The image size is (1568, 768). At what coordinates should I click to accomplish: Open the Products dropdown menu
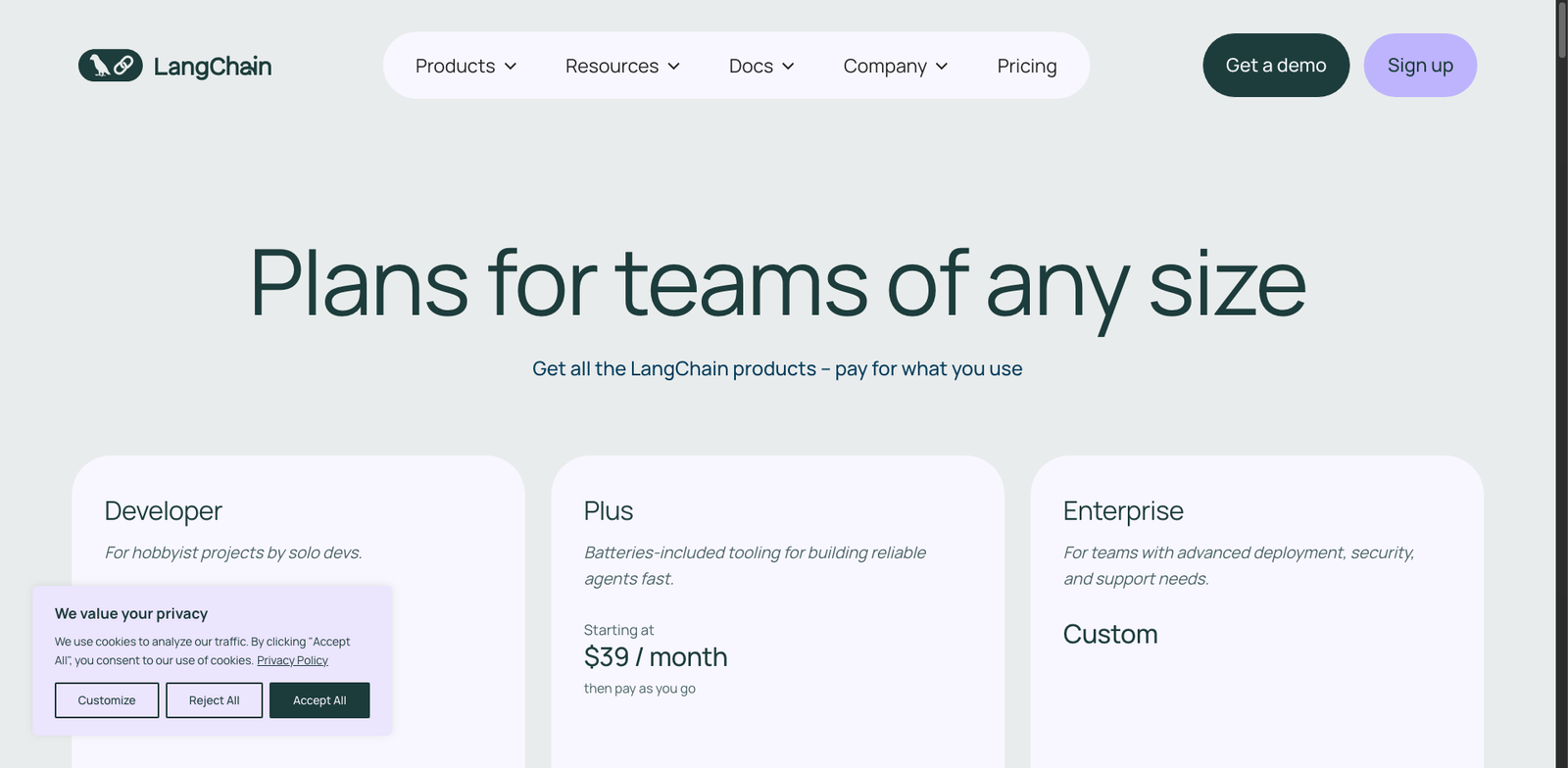[465, 66]
